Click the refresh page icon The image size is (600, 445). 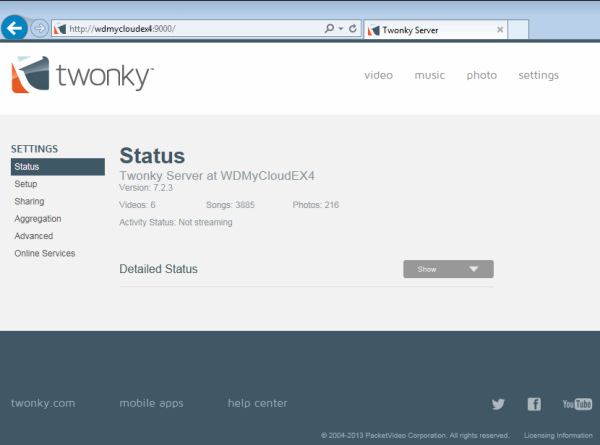pyautogui.click(x=353, y=28)
